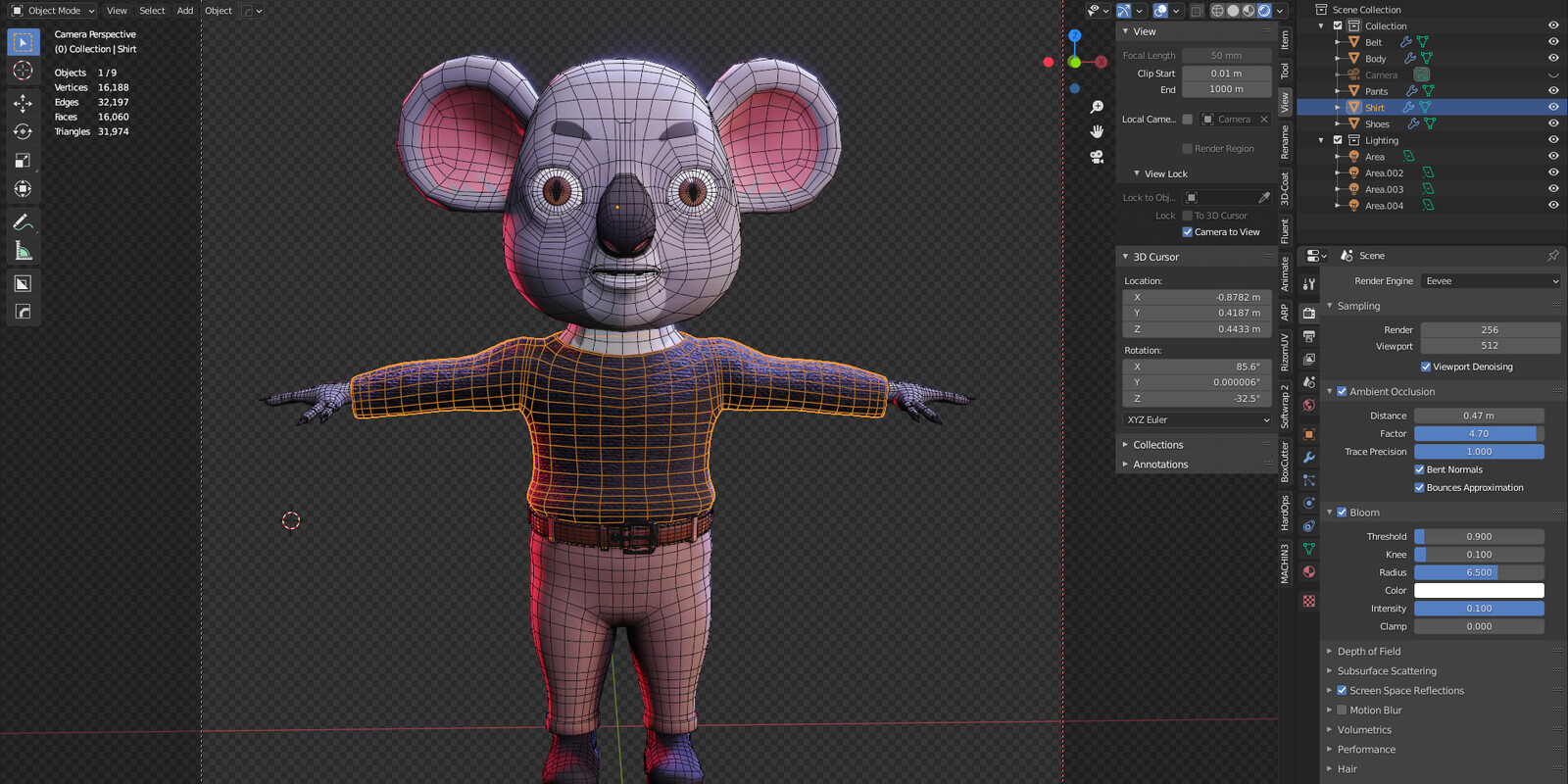Hide the Shirt object in outliner
This screenshot has width=1568, height=784.
point(1552,107)
